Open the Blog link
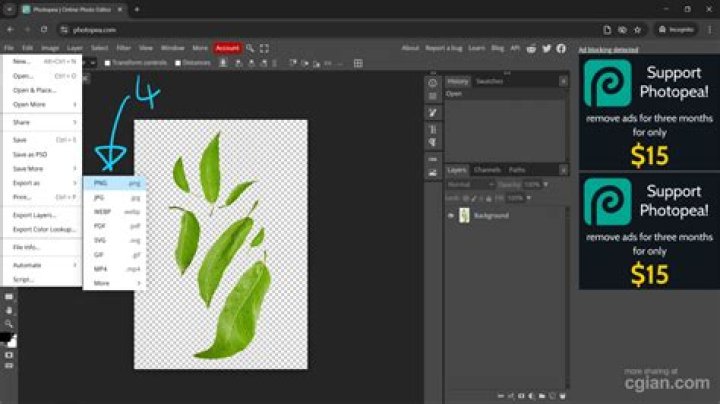 pyautogui.click(x=497, y=48)
